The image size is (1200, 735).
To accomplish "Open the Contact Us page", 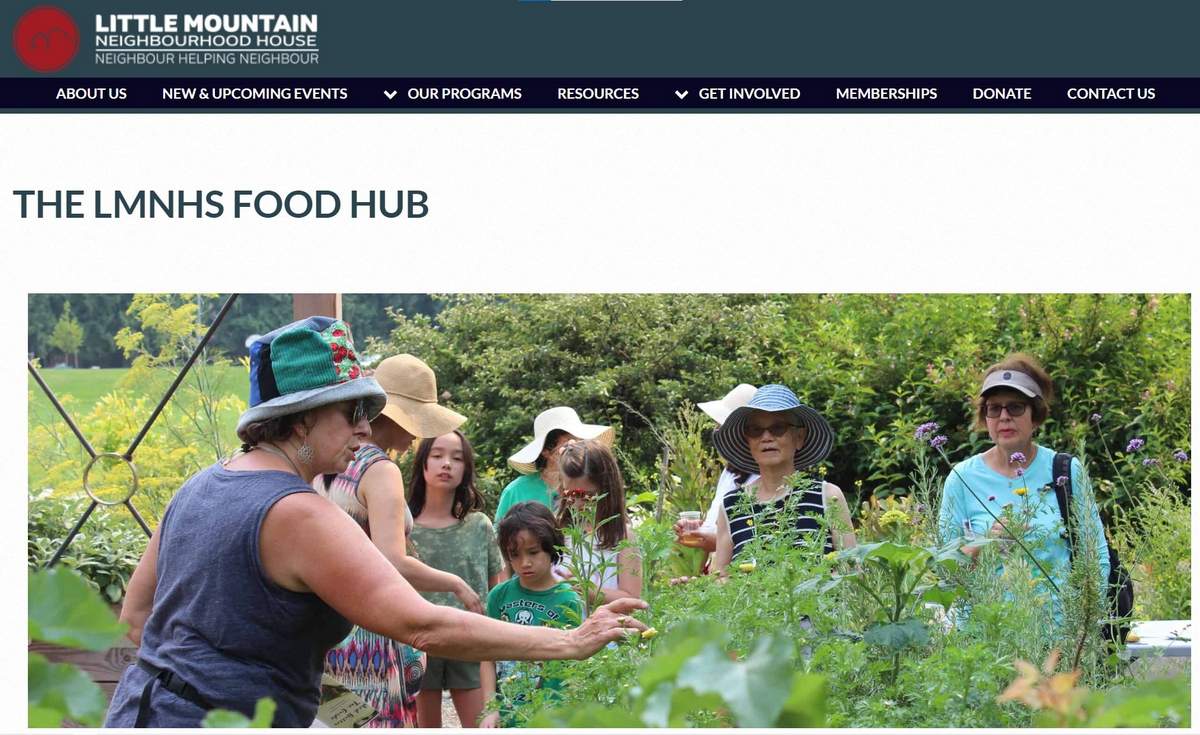I will (1111, 93).
